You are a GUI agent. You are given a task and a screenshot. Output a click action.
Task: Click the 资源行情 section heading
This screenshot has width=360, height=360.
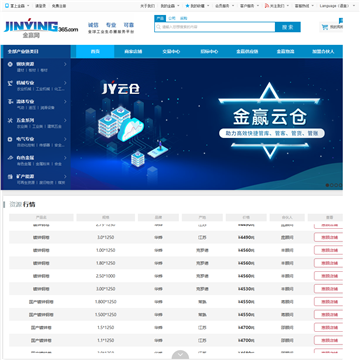(22, 204)
